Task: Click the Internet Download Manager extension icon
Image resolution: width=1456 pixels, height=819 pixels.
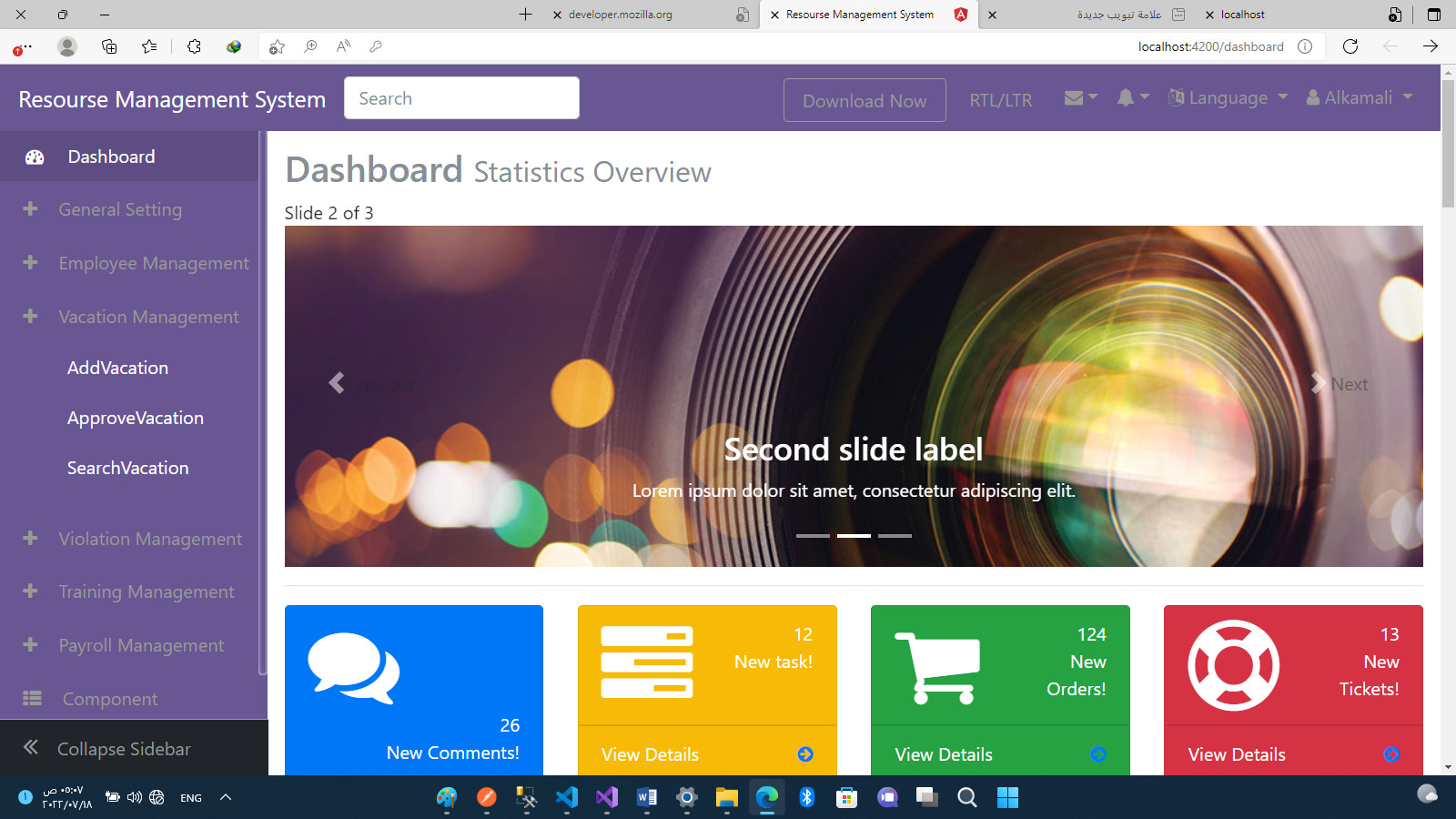Action: pyautogui.click(x=234, y=46)
